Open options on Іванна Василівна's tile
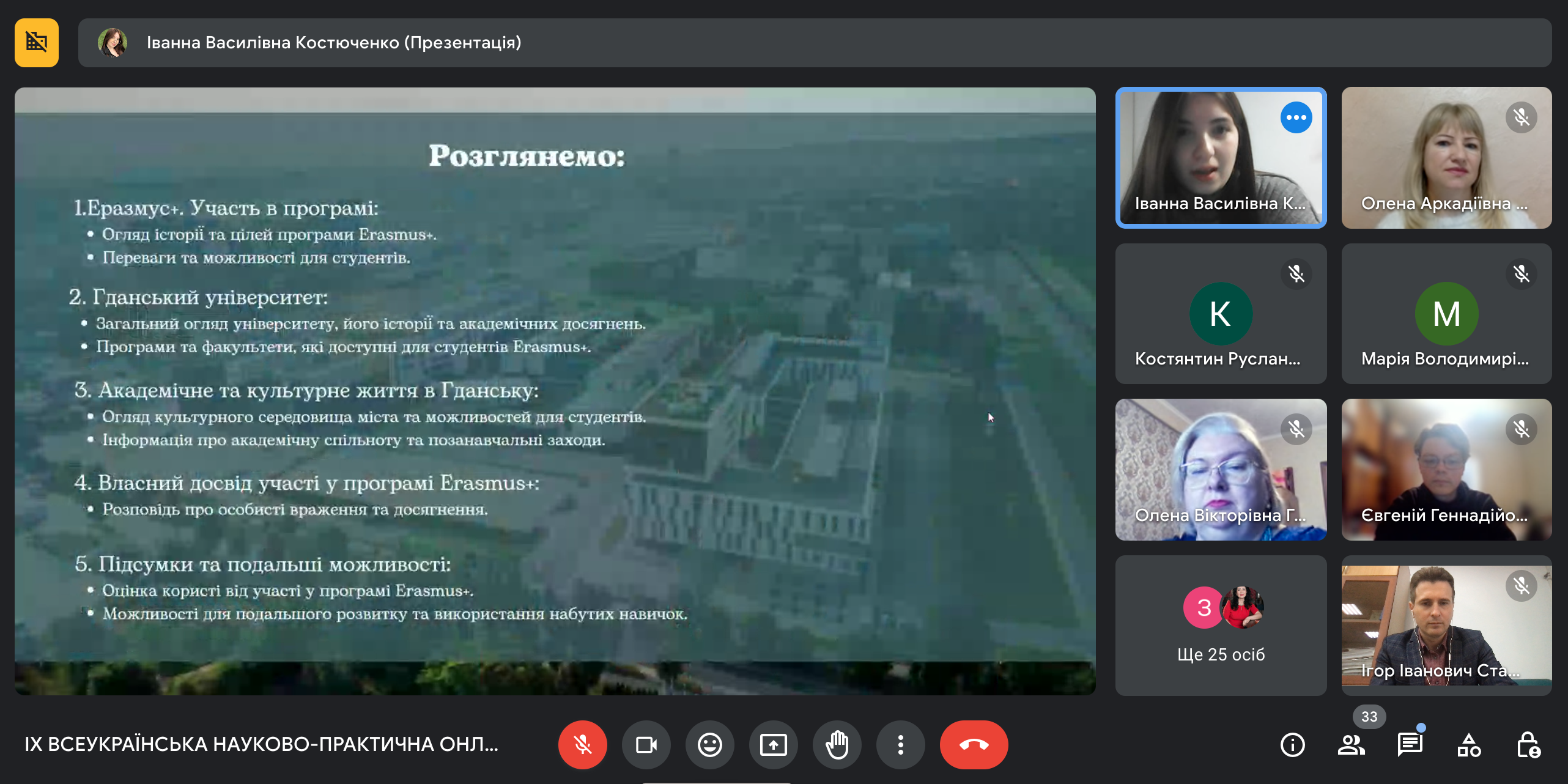Image resolution: width=1568 pixels, height=784 pixels. pos(1296,117)
